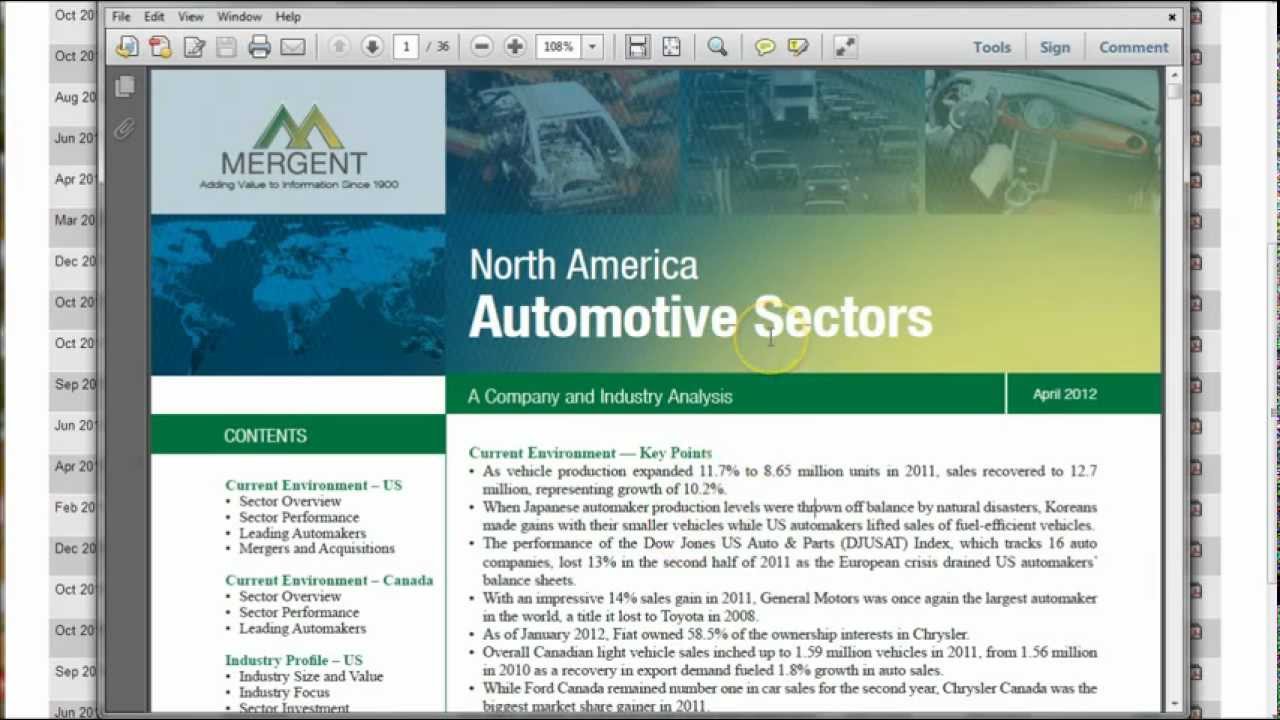This screenshot has width=1280, height=720.
Task: Click the page number input field
Action: (406, 47)
